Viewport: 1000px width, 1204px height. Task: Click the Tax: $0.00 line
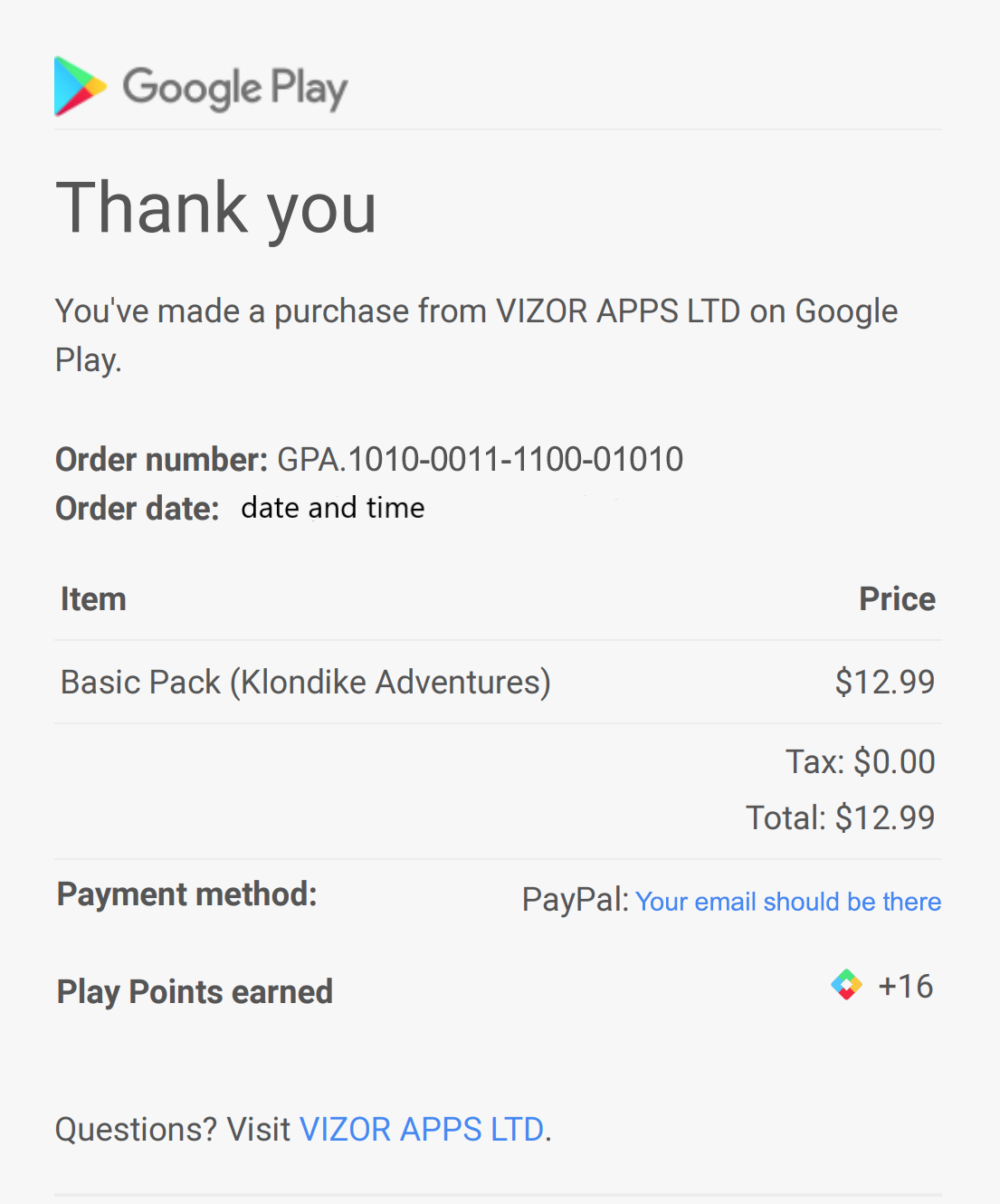pyautogui.click(x=860, y=762)
